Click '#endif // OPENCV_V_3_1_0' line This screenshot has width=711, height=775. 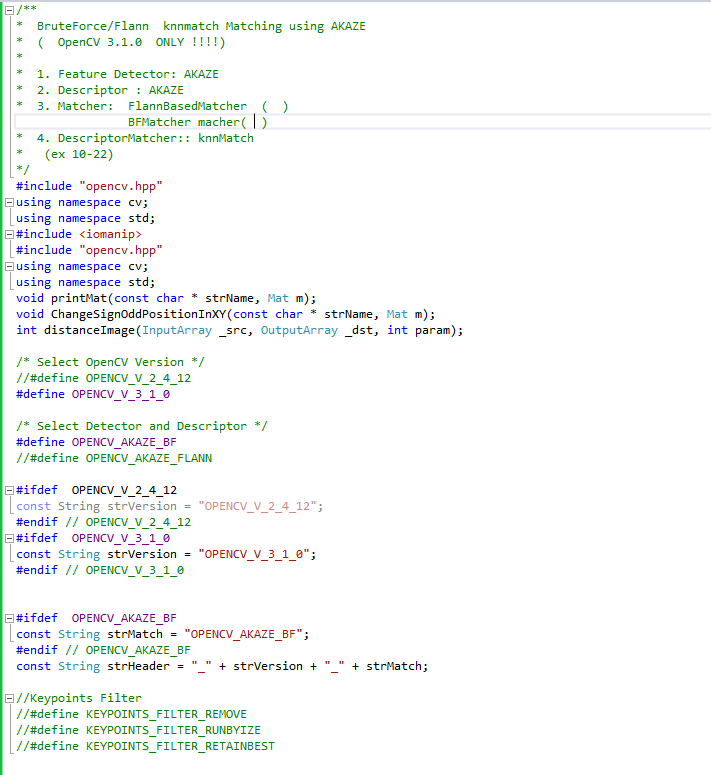click(x=100, y=570)
